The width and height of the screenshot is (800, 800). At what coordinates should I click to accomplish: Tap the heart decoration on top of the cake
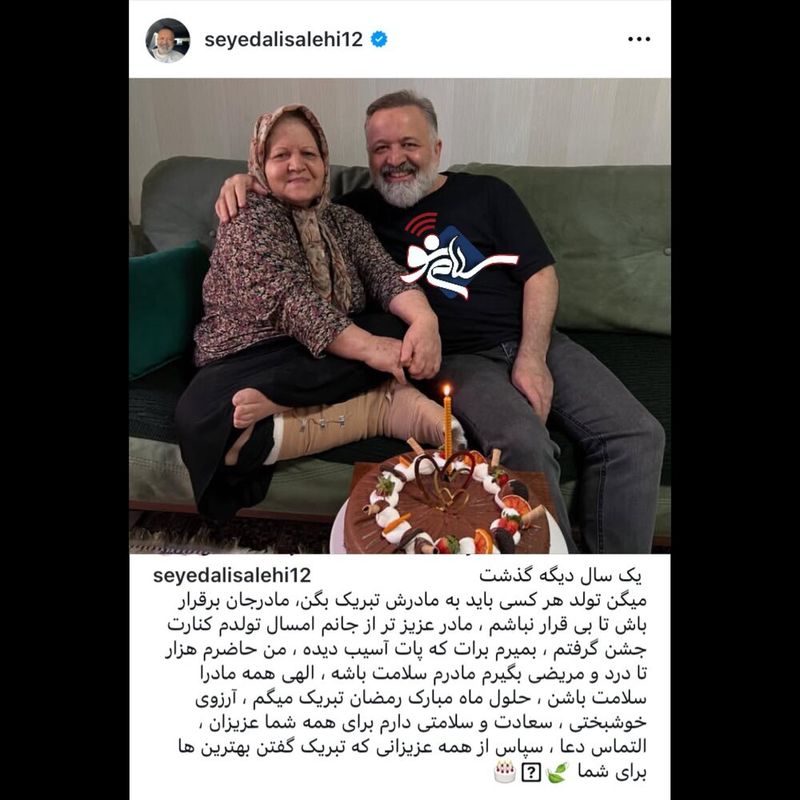click(x=444, y=482)
